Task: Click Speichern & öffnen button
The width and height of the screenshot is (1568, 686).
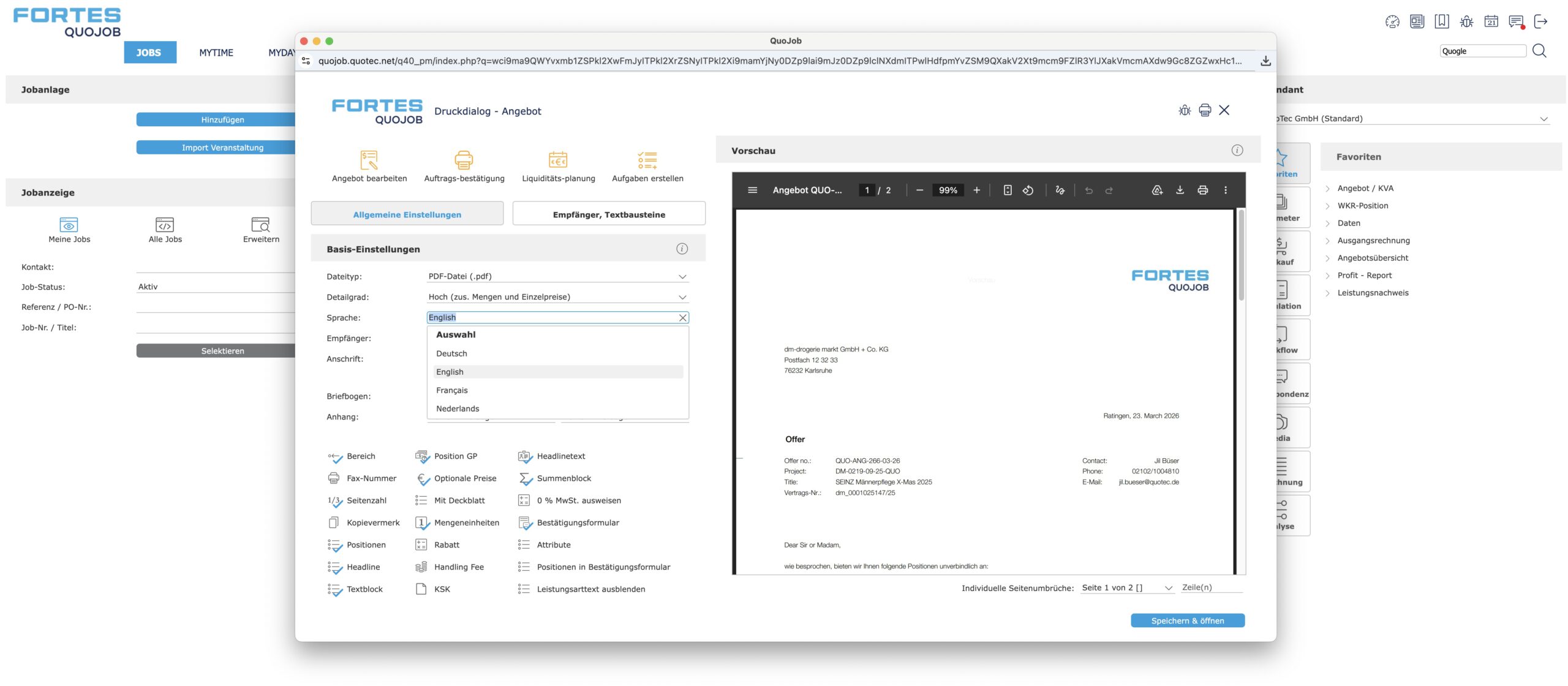Action: [1187, 620]
